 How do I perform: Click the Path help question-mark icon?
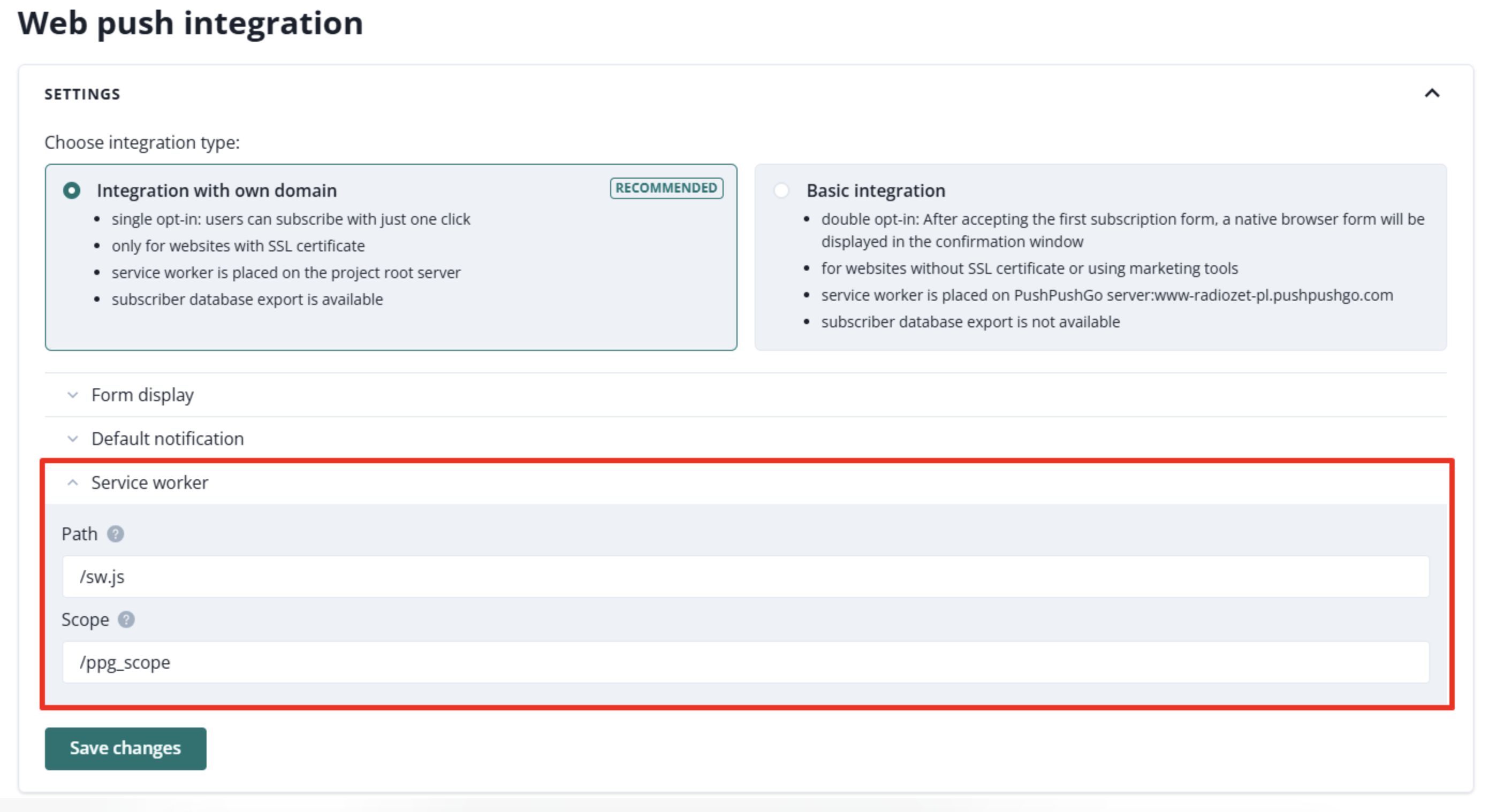pyautogui.click(x=116, y=534)
